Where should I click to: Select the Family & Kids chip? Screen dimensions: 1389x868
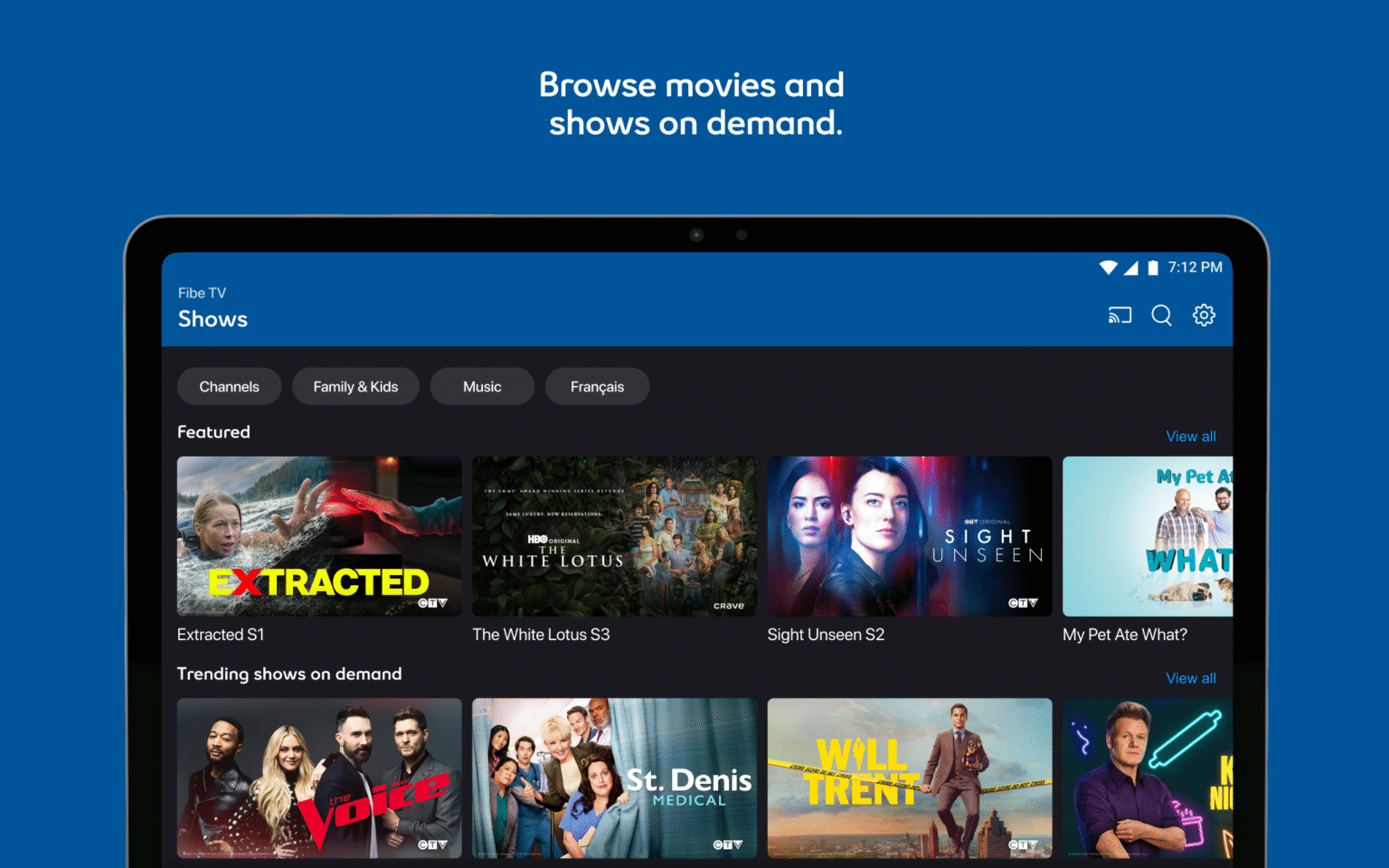[x=355, y=386]
